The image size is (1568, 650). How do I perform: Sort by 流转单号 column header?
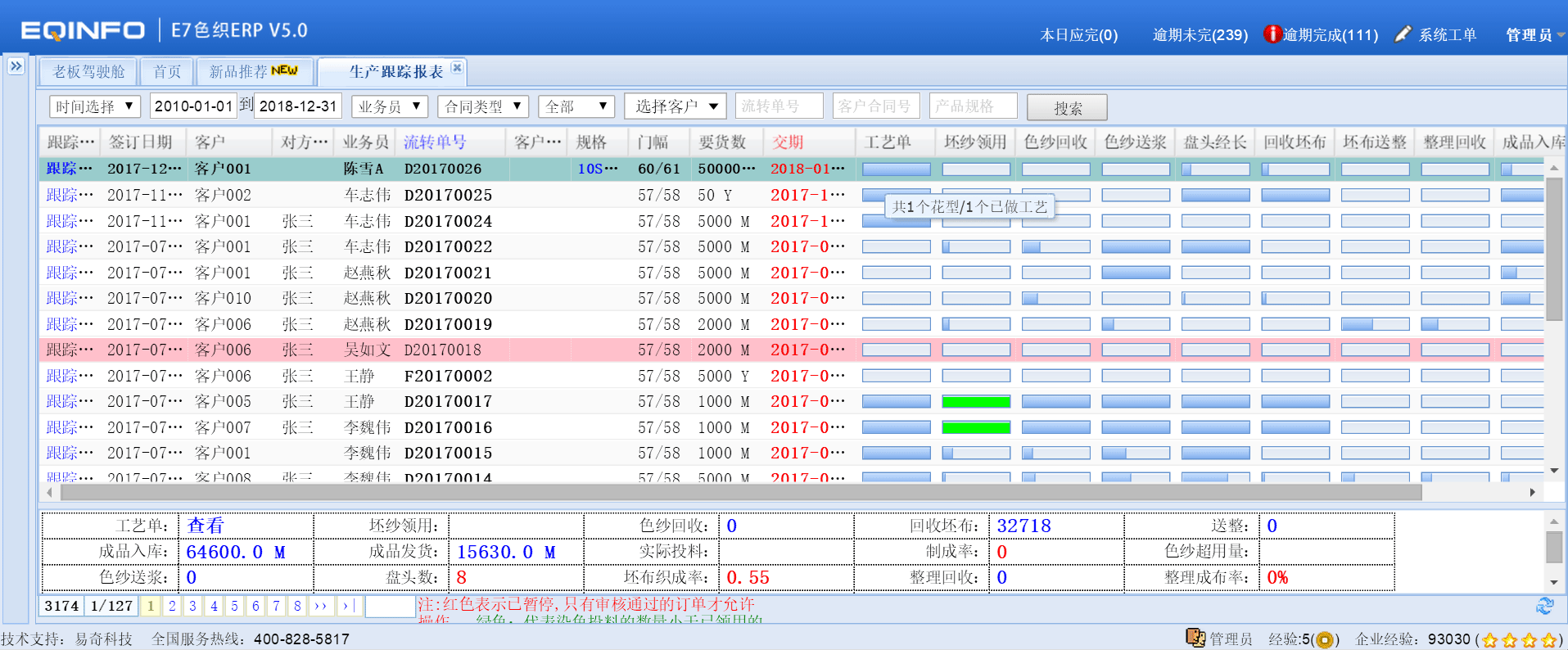coord(435,142)
